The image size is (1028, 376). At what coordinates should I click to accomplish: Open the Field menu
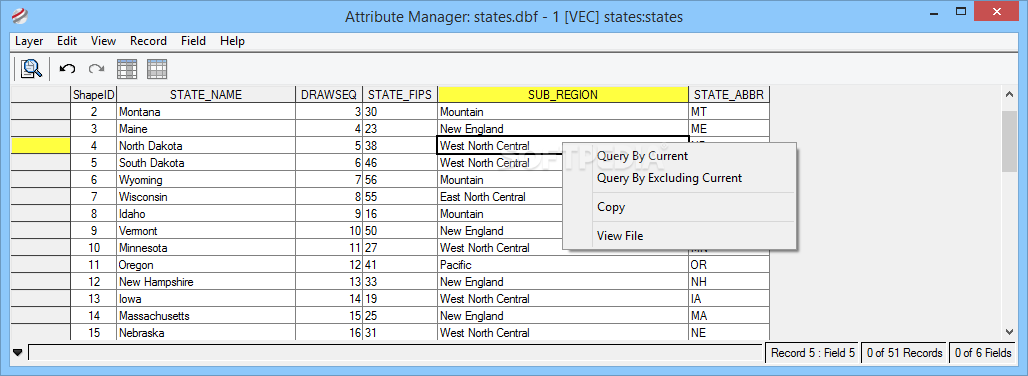193,41
